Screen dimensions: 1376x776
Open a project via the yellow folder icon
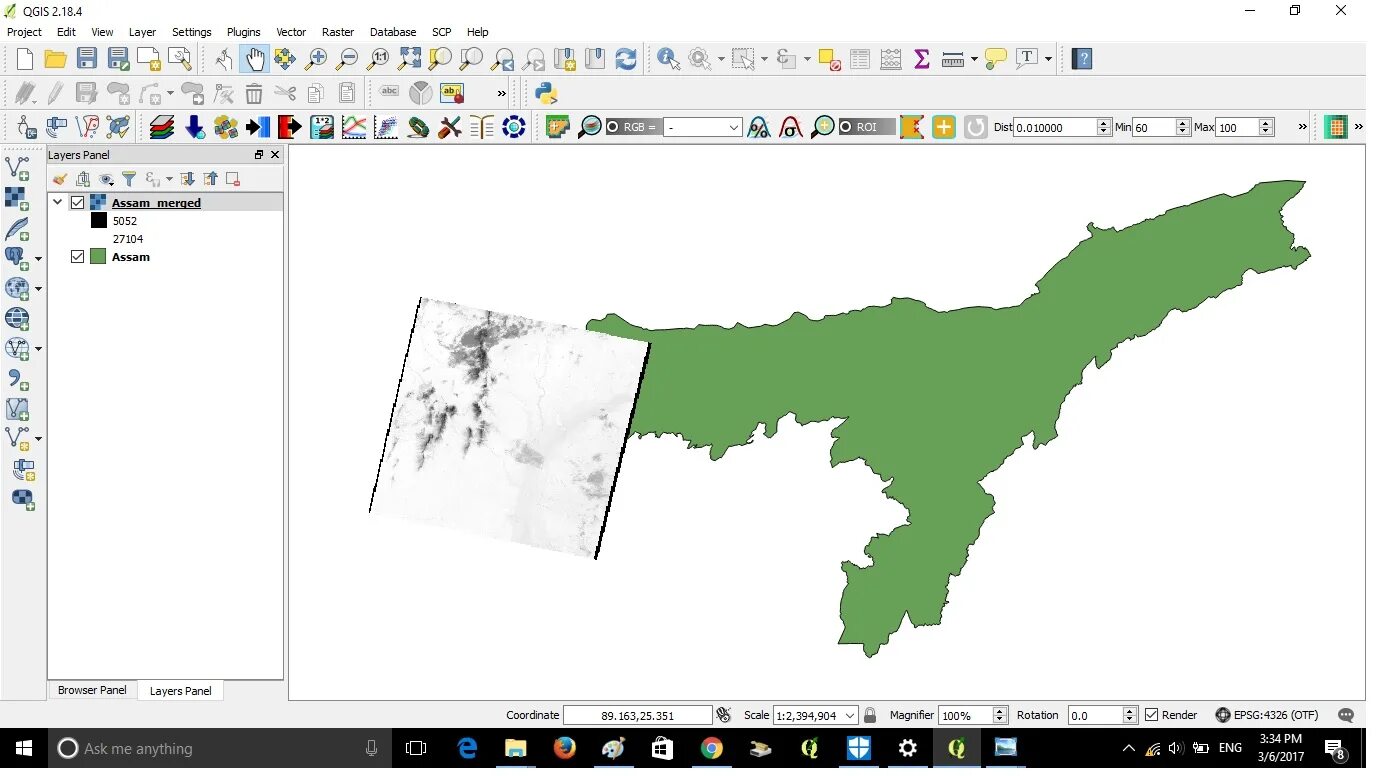click(56, 59)
